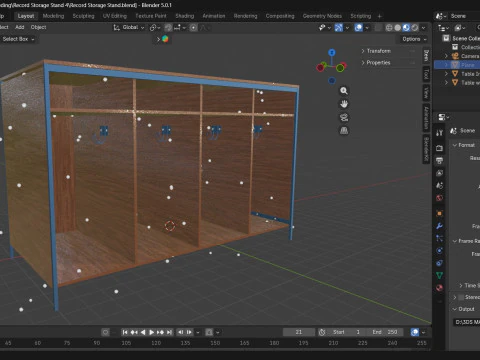Switch to the Geometry Nodes workspace tab
Viewport: 480px width, 360px height.
pos(322,16)
